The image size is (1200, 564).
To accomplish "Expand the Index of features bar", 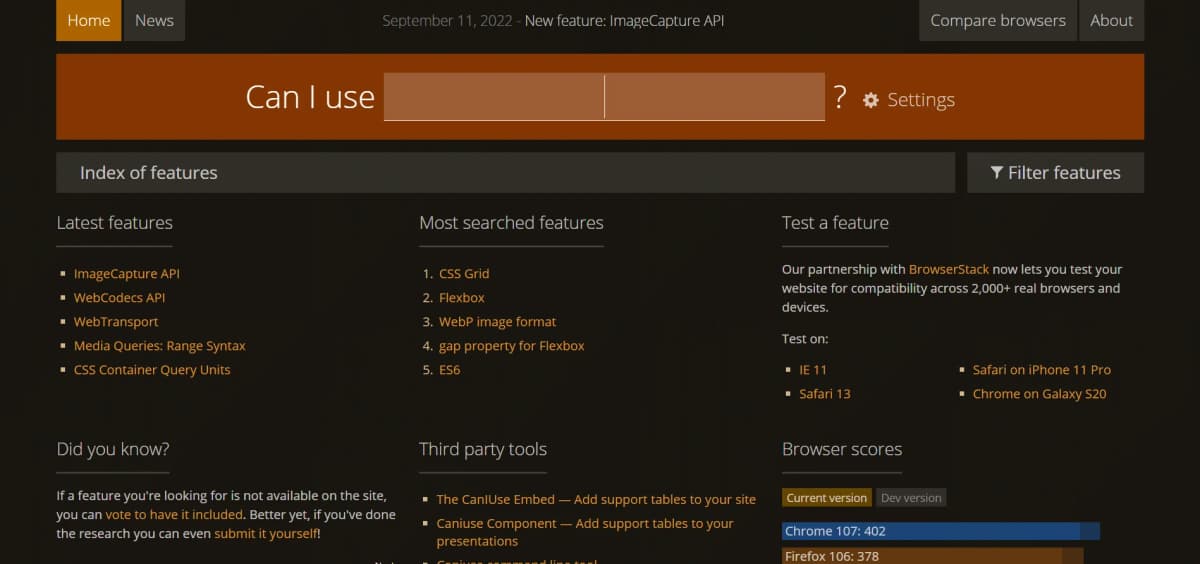I will point(505,173).
